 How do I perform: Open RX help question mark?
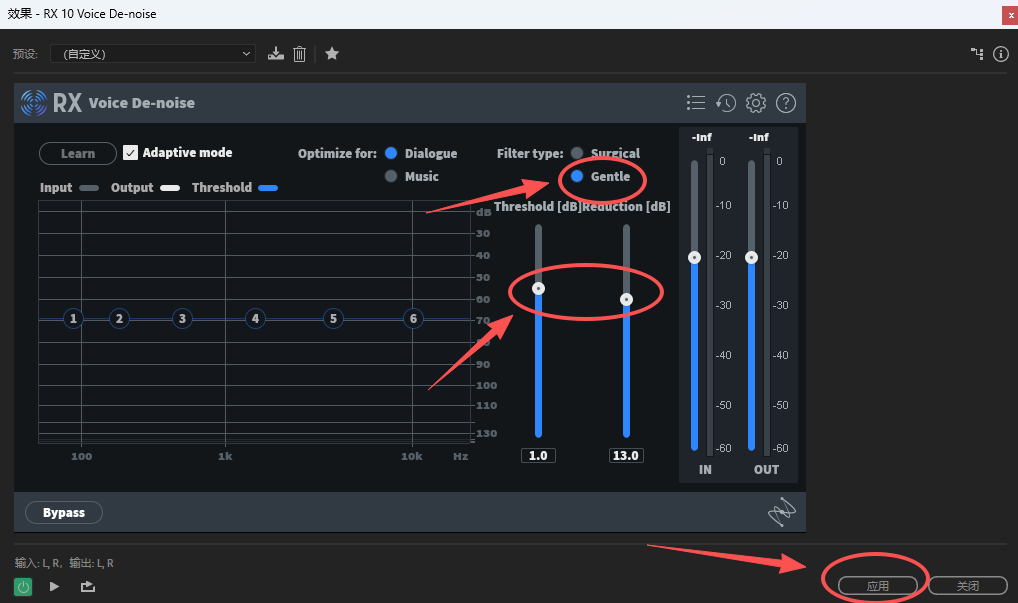point(786,103)
